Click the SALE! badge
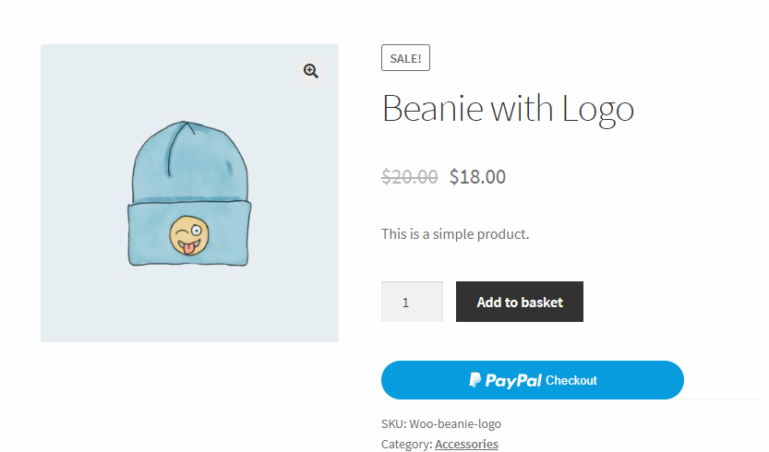The height and width of the screenshot is (452, 769). pos(405,58)
